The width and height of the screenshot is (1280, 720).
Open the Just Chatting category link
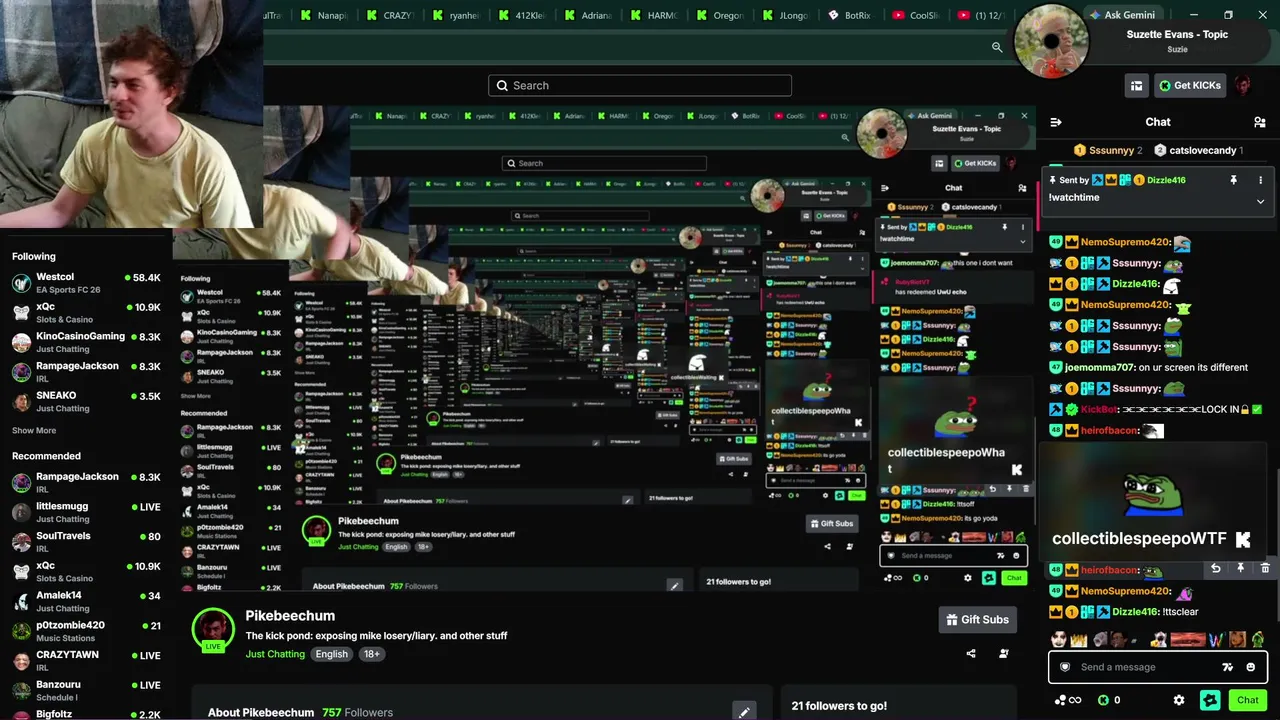click(275, 654)
